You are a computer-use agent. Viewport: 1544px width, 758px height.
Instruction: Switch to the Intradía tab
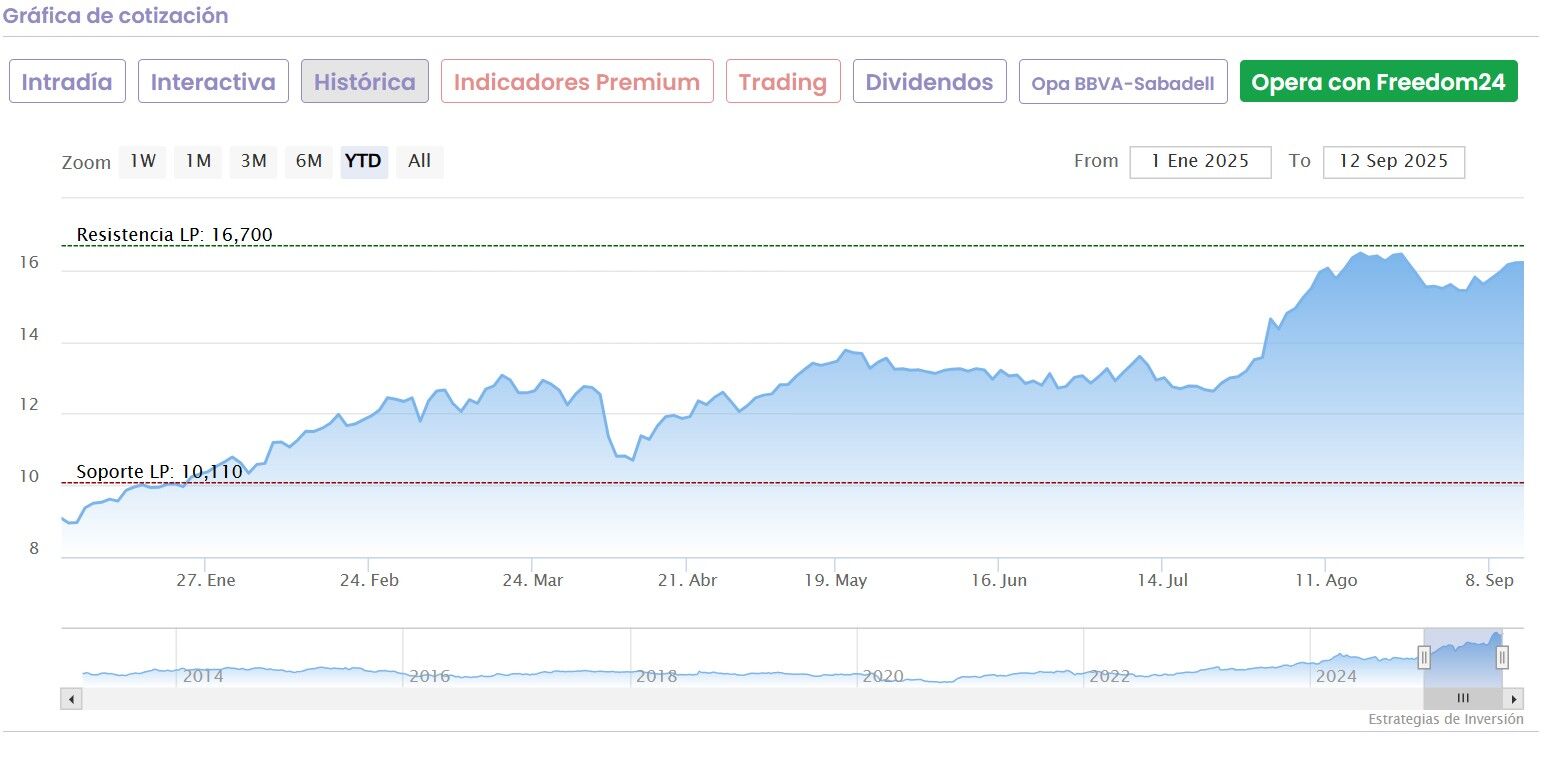coord(67,82)
